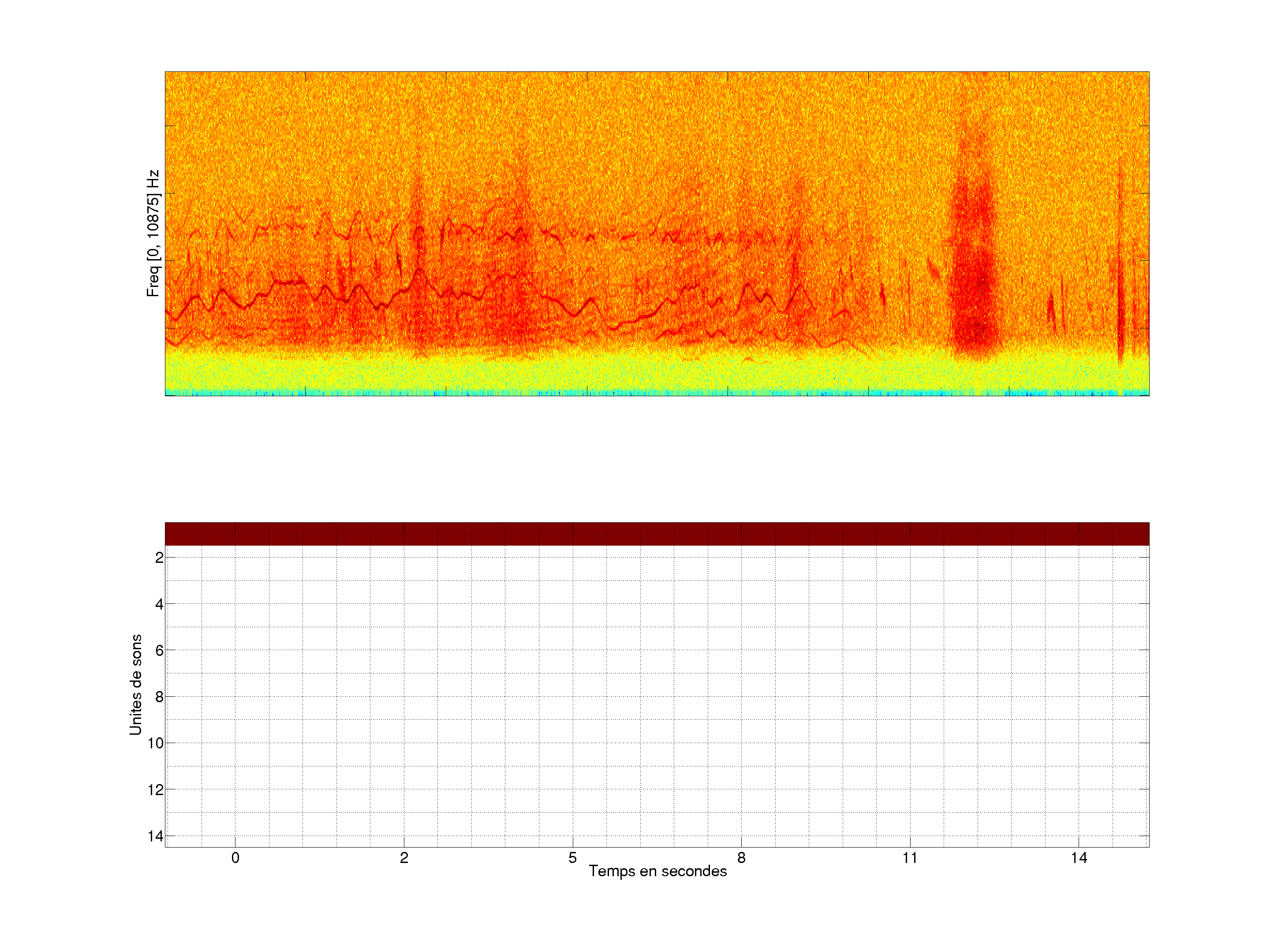Click the x-axis tick label '11'
Image resolution: width=1270 pixels, height=952 pixels.
pyautogui.click(x=910, y=858)
